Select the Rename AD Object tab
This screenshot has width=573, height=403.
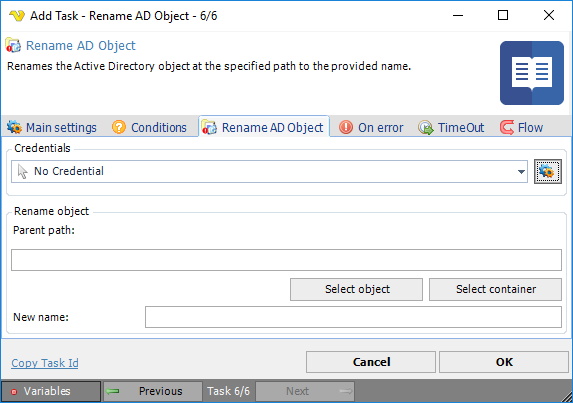264,127
